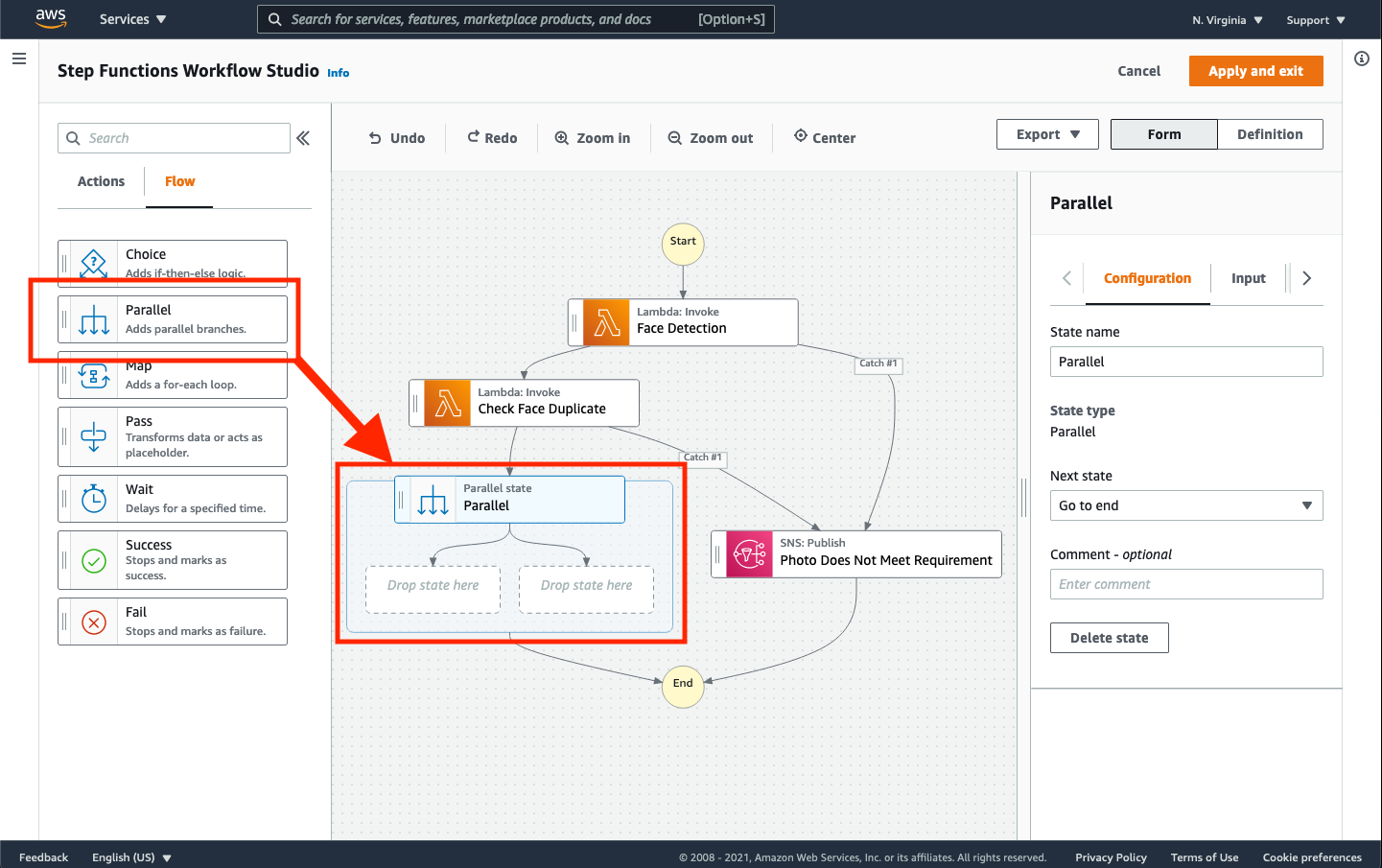Focus the states Search field
The width and height of the screenshot is (1382, 868).
click(x=174, y=138)
